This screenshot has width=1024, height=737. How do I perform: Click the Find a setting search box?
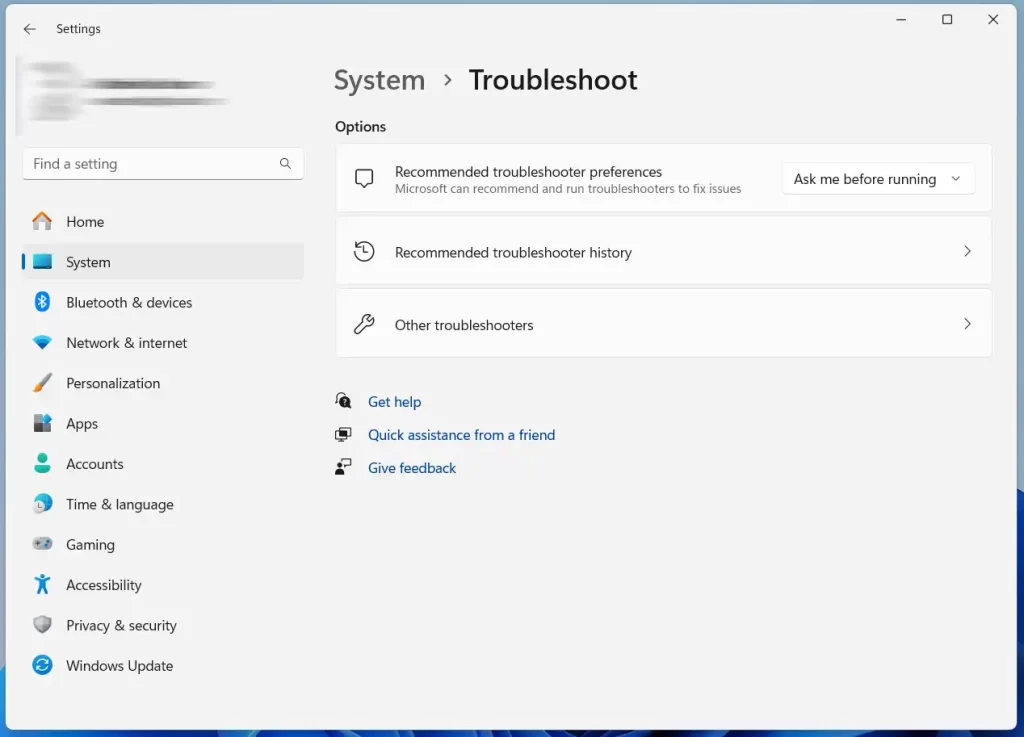(163, 164)
